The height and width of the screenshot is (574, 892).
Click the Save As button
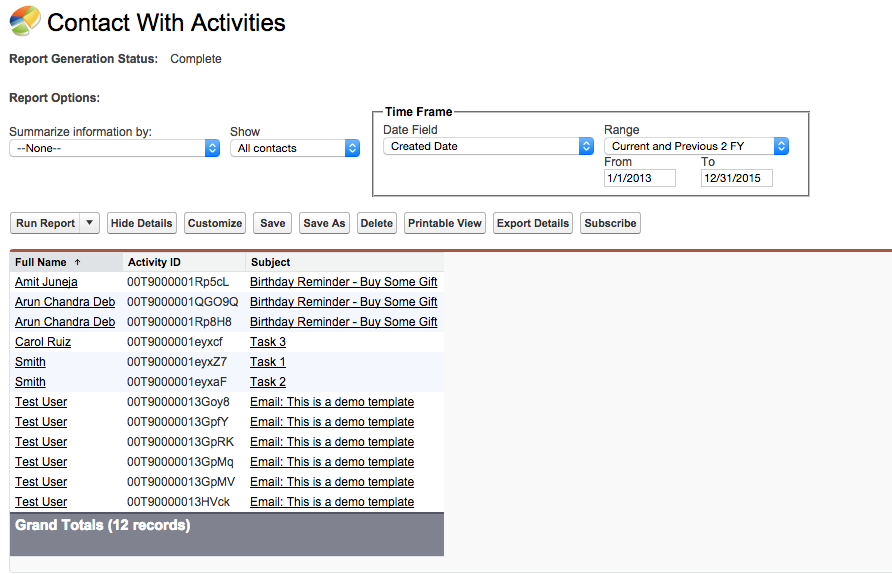pos(324,223)
